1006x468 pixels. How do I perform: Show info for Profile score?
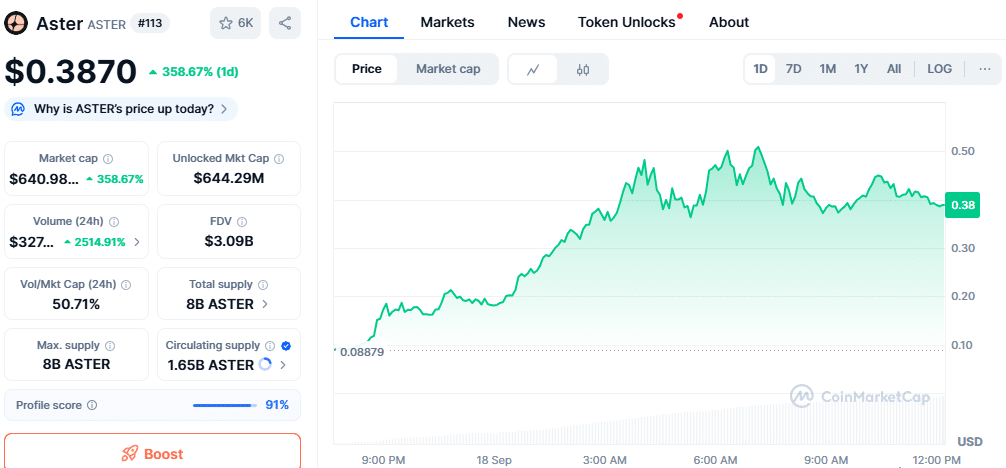[x=92, y=405]
